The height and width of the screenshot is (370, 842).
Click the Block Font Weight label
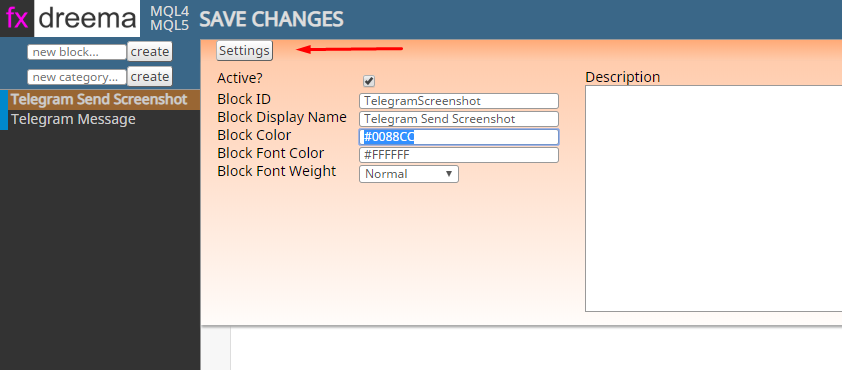tap(277, 171)
